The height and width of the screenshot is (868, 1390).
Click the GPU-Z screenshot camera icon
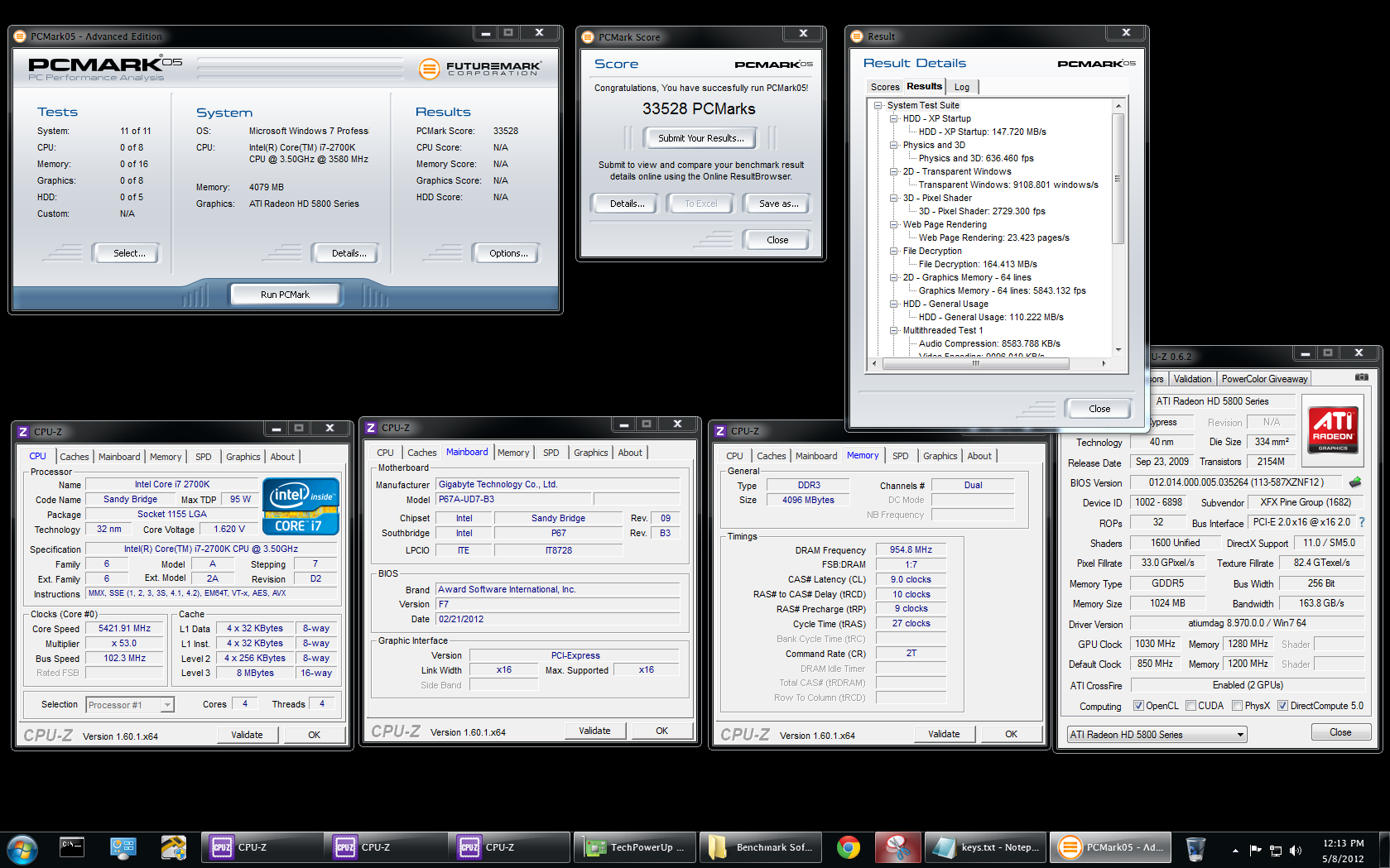click(x=1362, y=377)
